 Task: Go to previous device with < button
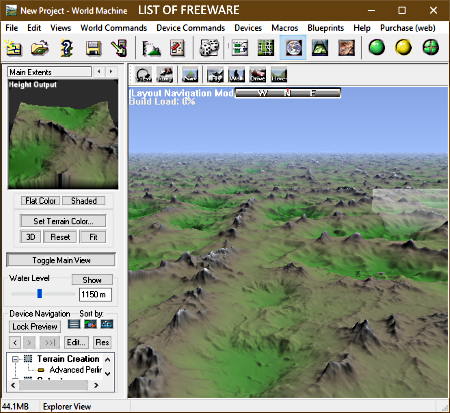click(15, 342)
